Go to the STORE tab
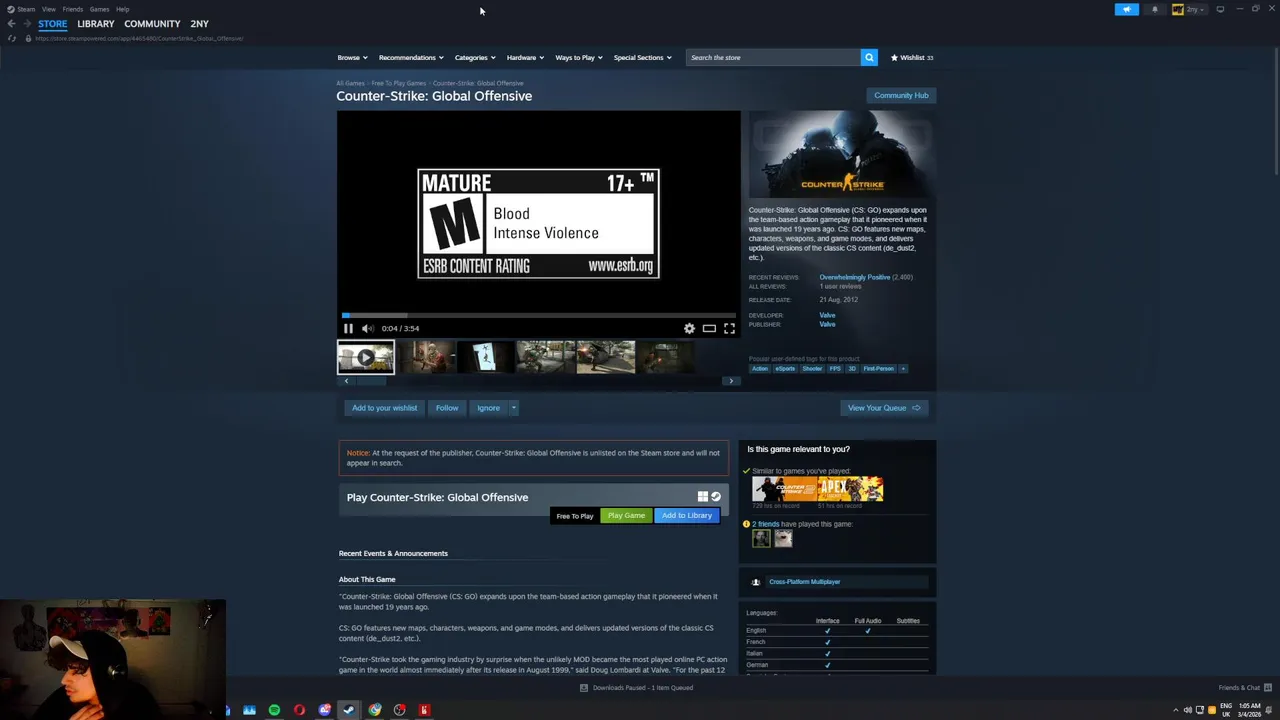Image resolution: width=1280 pixels, height=720 pixels. tap(53, 23)
